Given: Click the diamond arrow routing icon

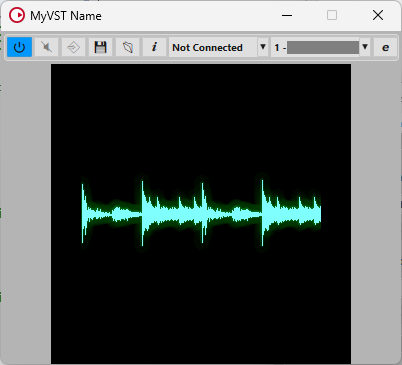Looking at the screenshot, I should [x=73, y=47].
